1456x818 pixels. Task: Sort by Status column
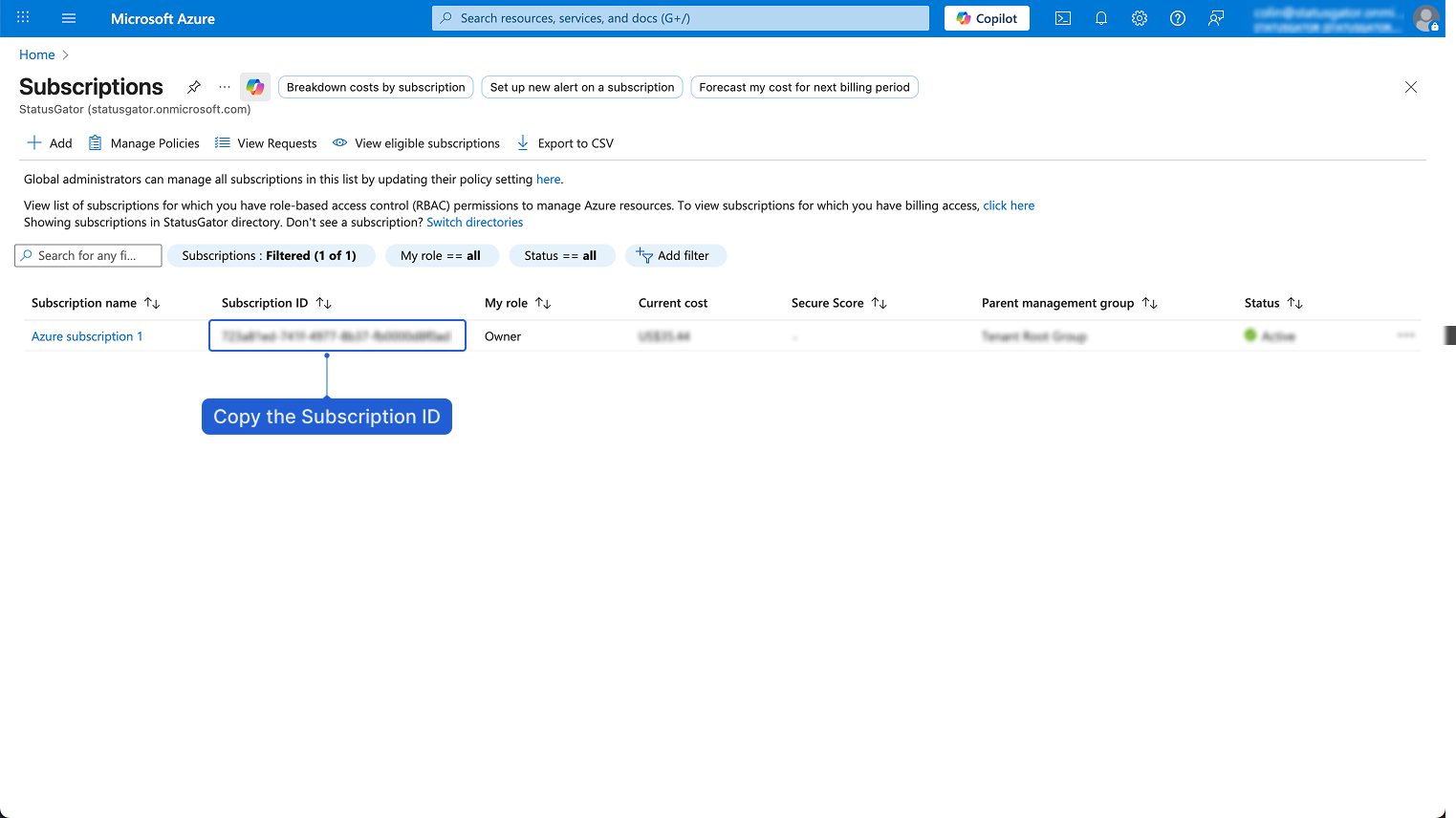click(x=1272, y=303)
